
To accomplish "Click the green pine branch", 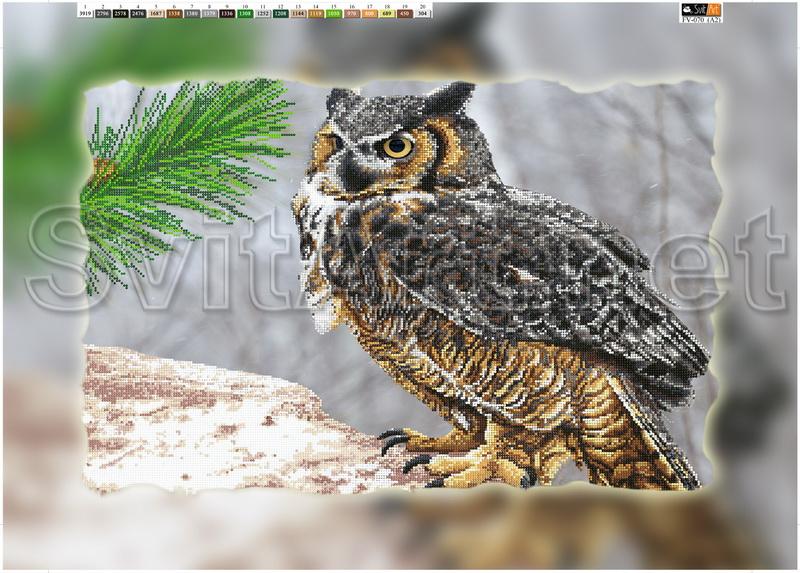I will [x=190, y=160].
